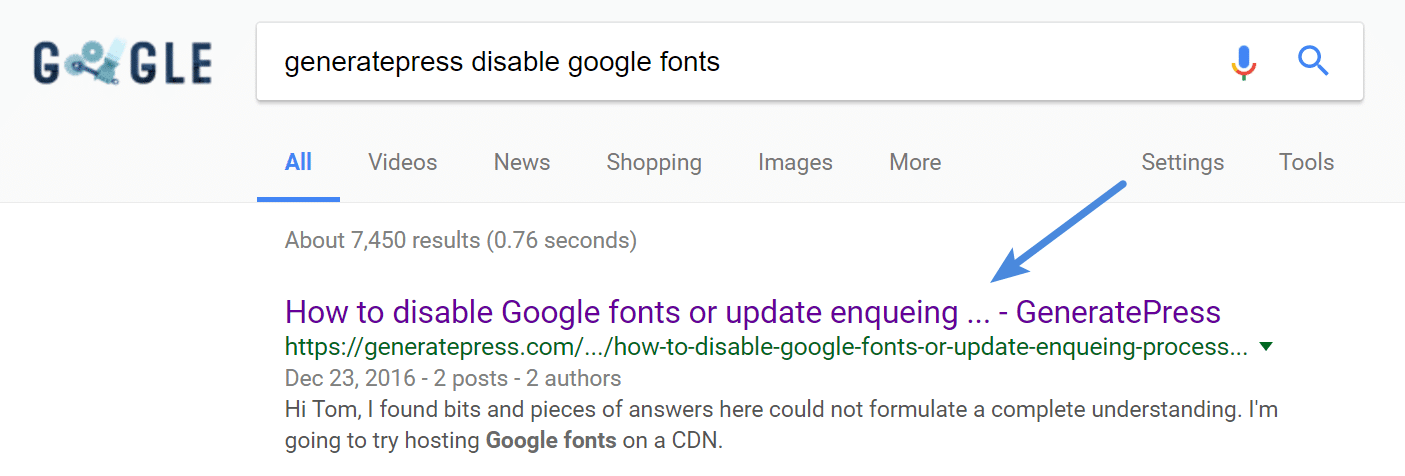The height and width of the screenshot is (476, 1405).
Task: Expand the green result options arrow
Action: tap(1266, 346)
